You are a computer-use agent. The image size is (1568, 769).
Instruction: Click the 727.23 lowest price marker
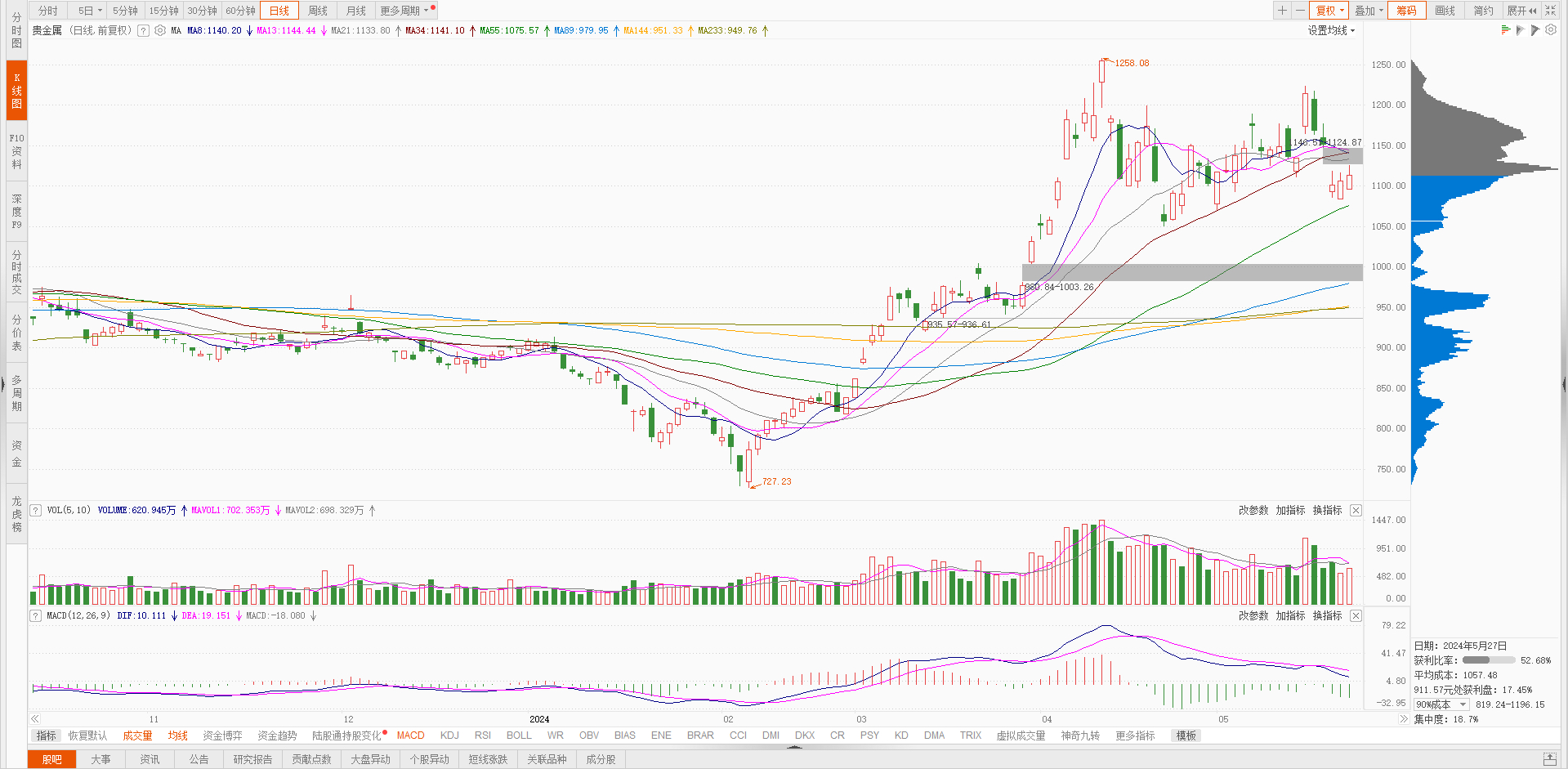tap(776, 481)
